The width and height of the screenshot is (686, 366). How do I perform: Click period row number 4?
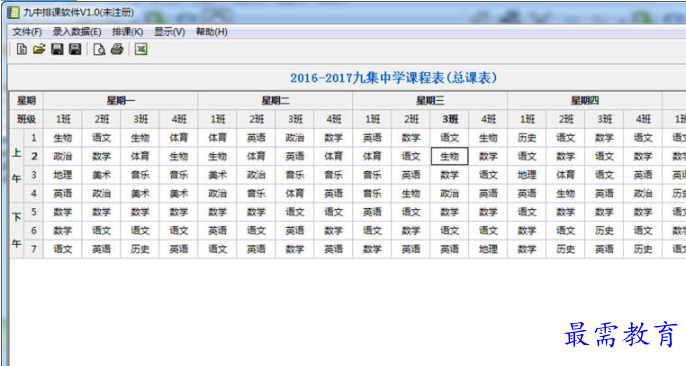34,193
